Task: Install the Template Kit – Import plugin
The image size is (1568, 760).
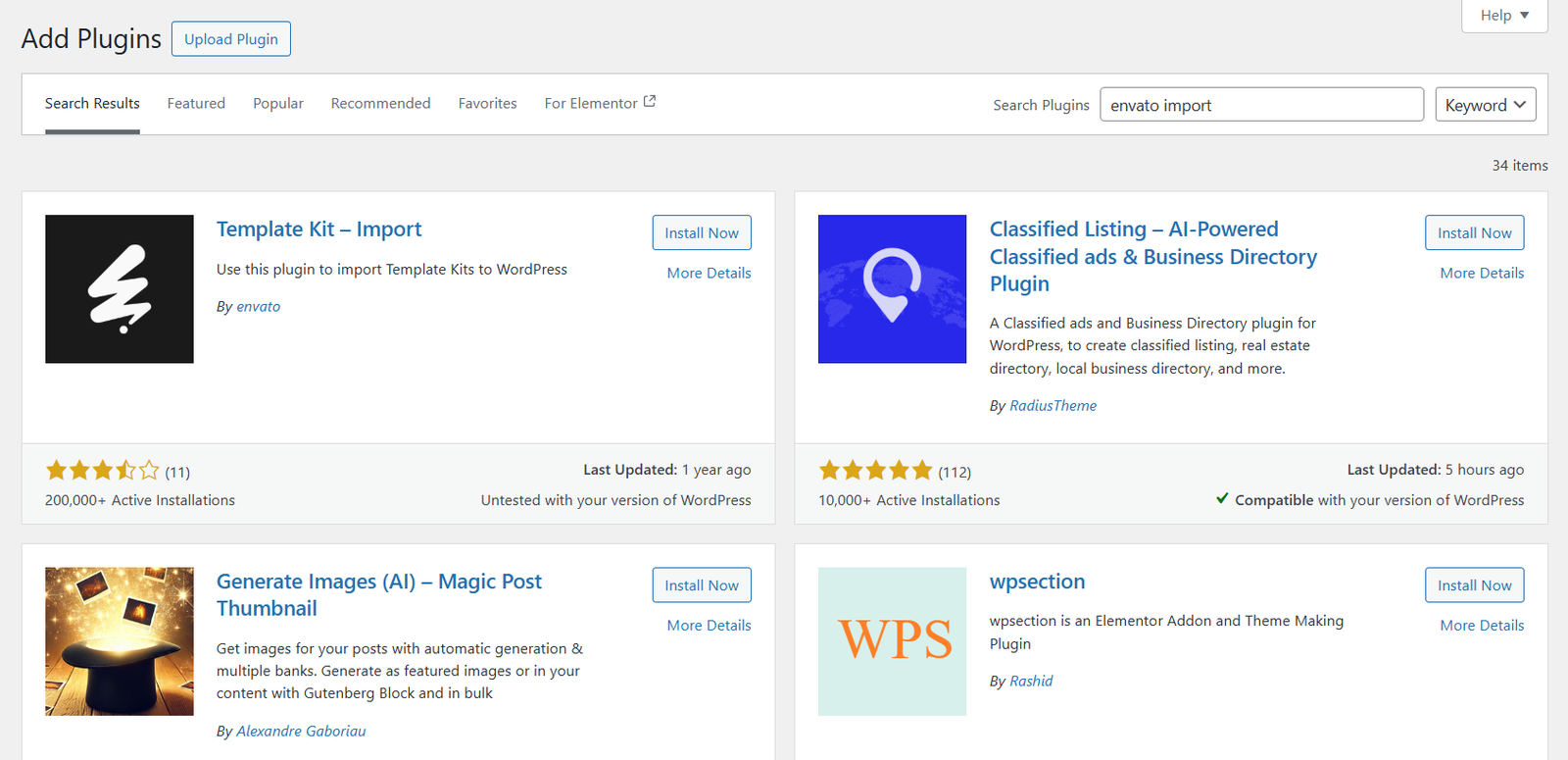Action: pos(702,233)
